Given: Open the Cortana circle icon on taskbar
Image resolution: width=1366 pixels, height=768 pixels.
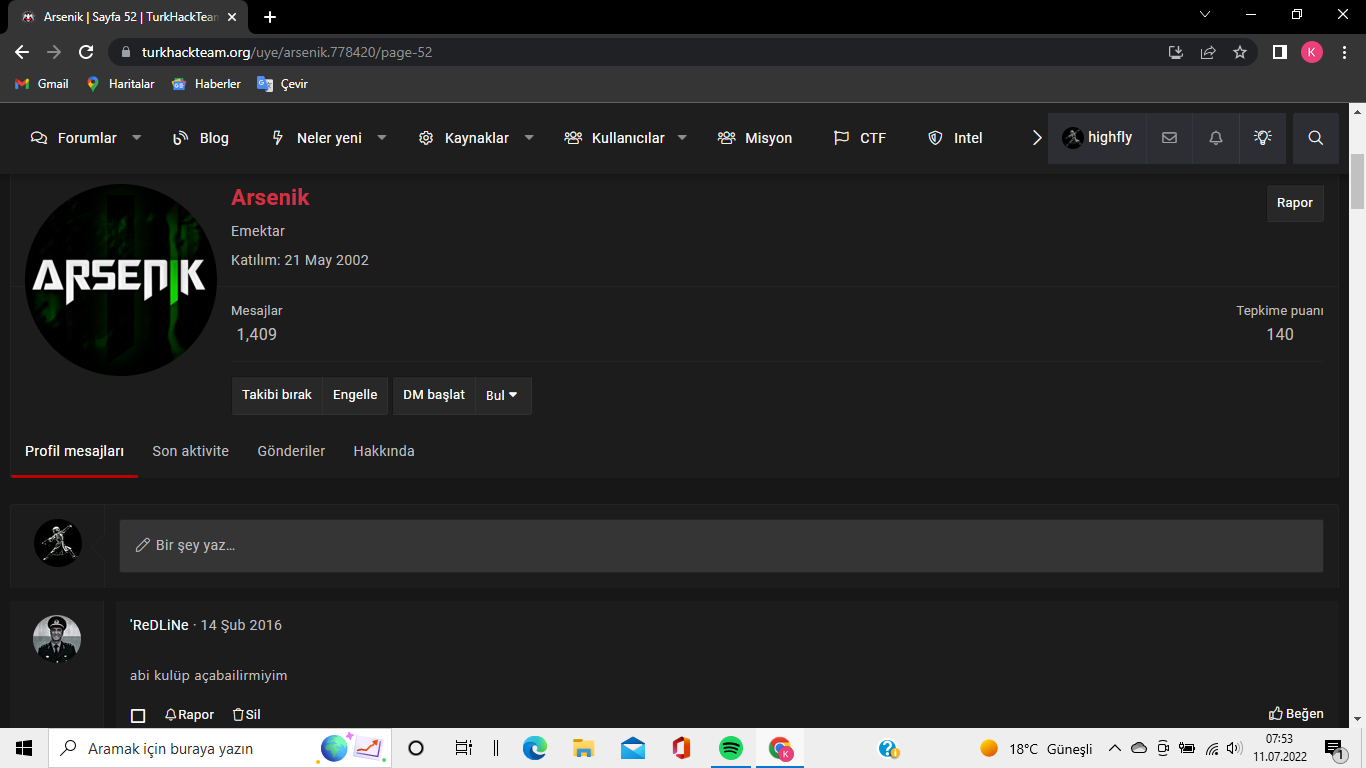Looking at the screenshot, I should tap(417, 748).
